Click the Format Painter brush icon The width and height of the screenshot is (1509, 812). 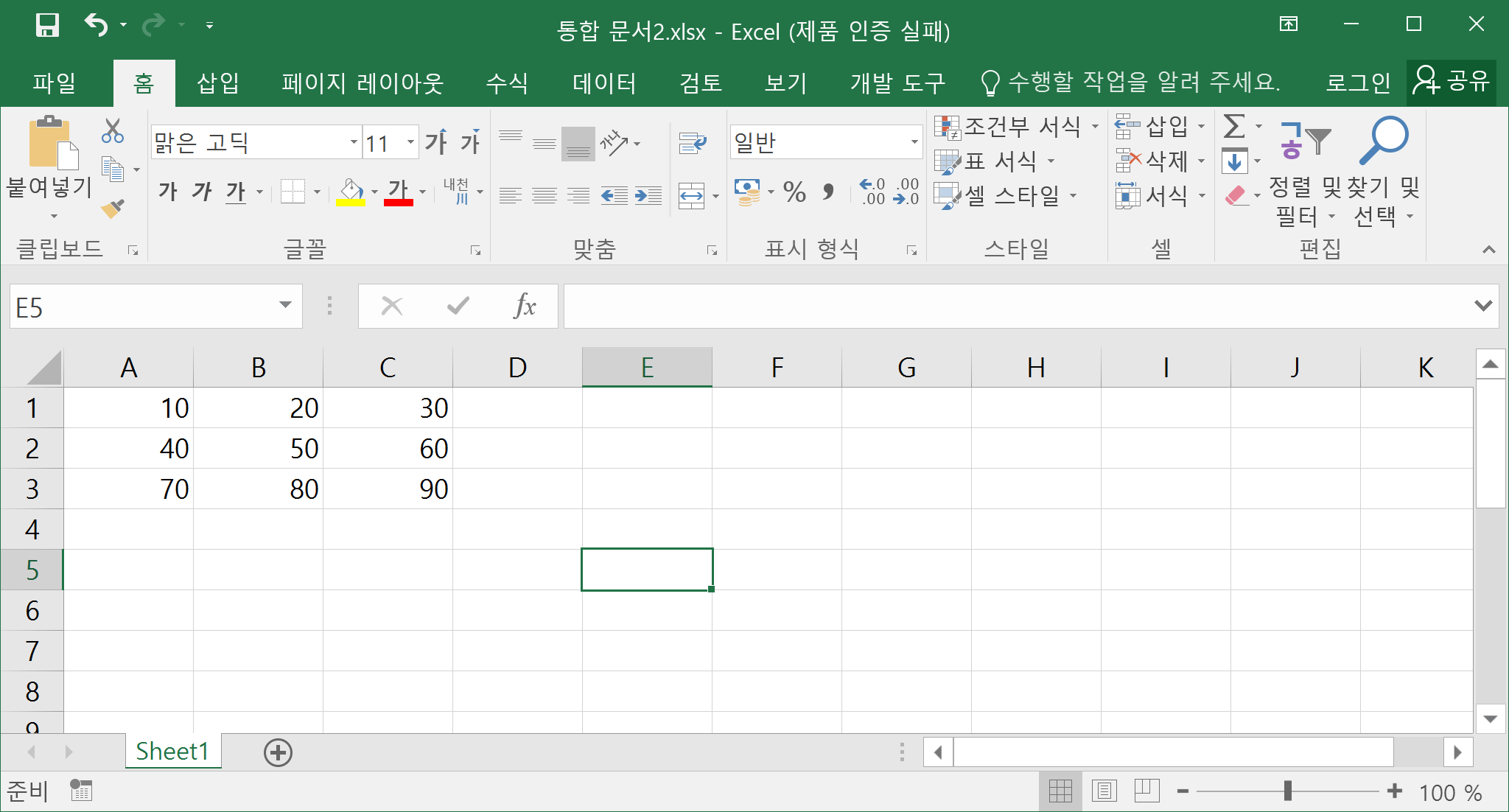[x=113, y=209]
